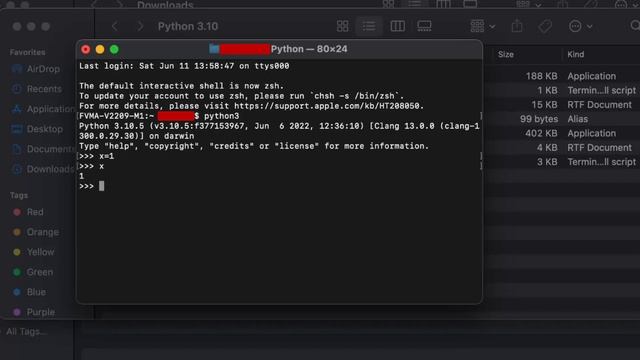Select the Blue tag in Finder sidebar

[29, 292]
